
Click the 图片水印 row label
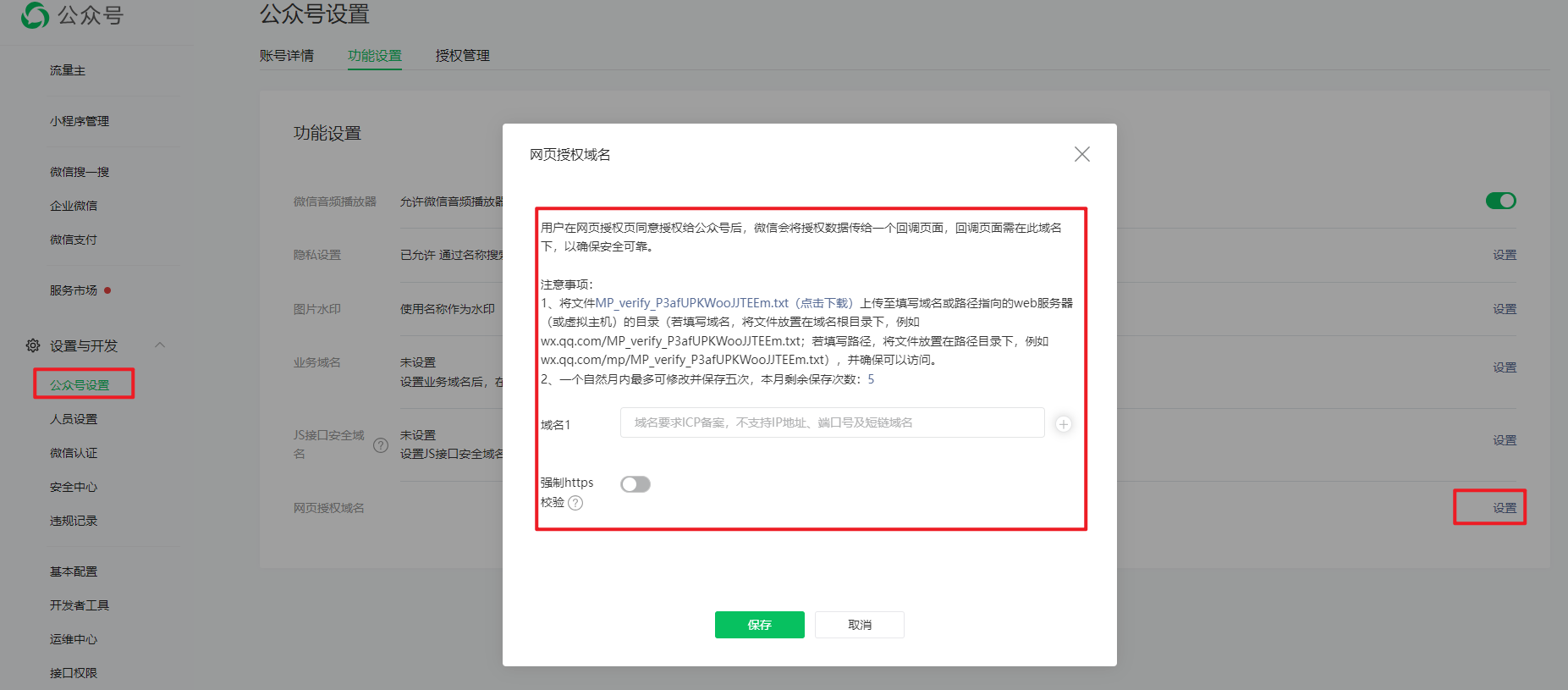pos(317,309)
